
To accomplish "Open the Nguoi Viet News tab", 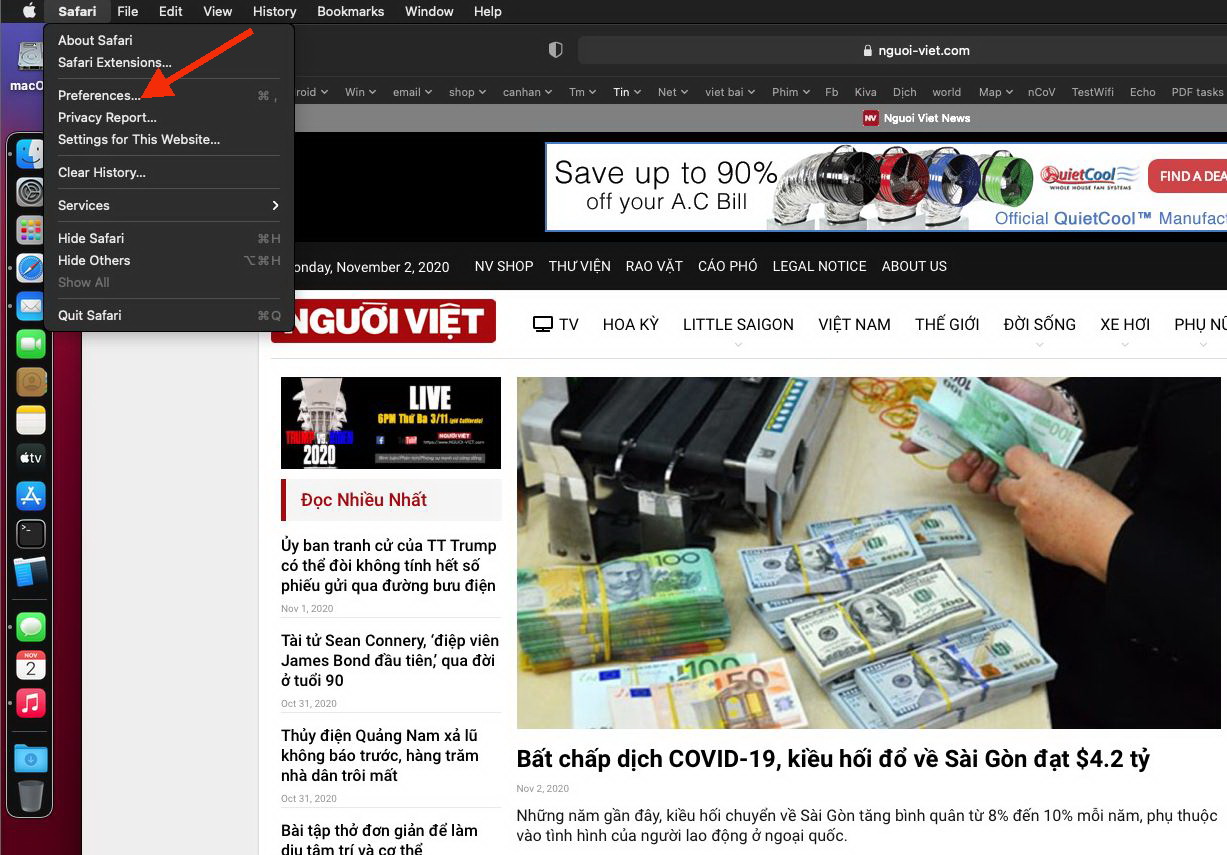I will [917, 118].
